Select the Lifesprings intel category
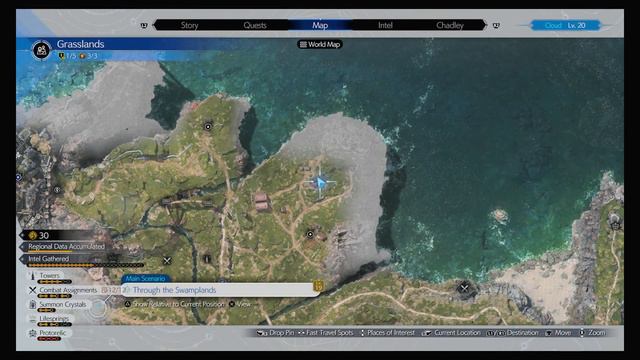This screenshot has width=640, height=360. (54, 318)
